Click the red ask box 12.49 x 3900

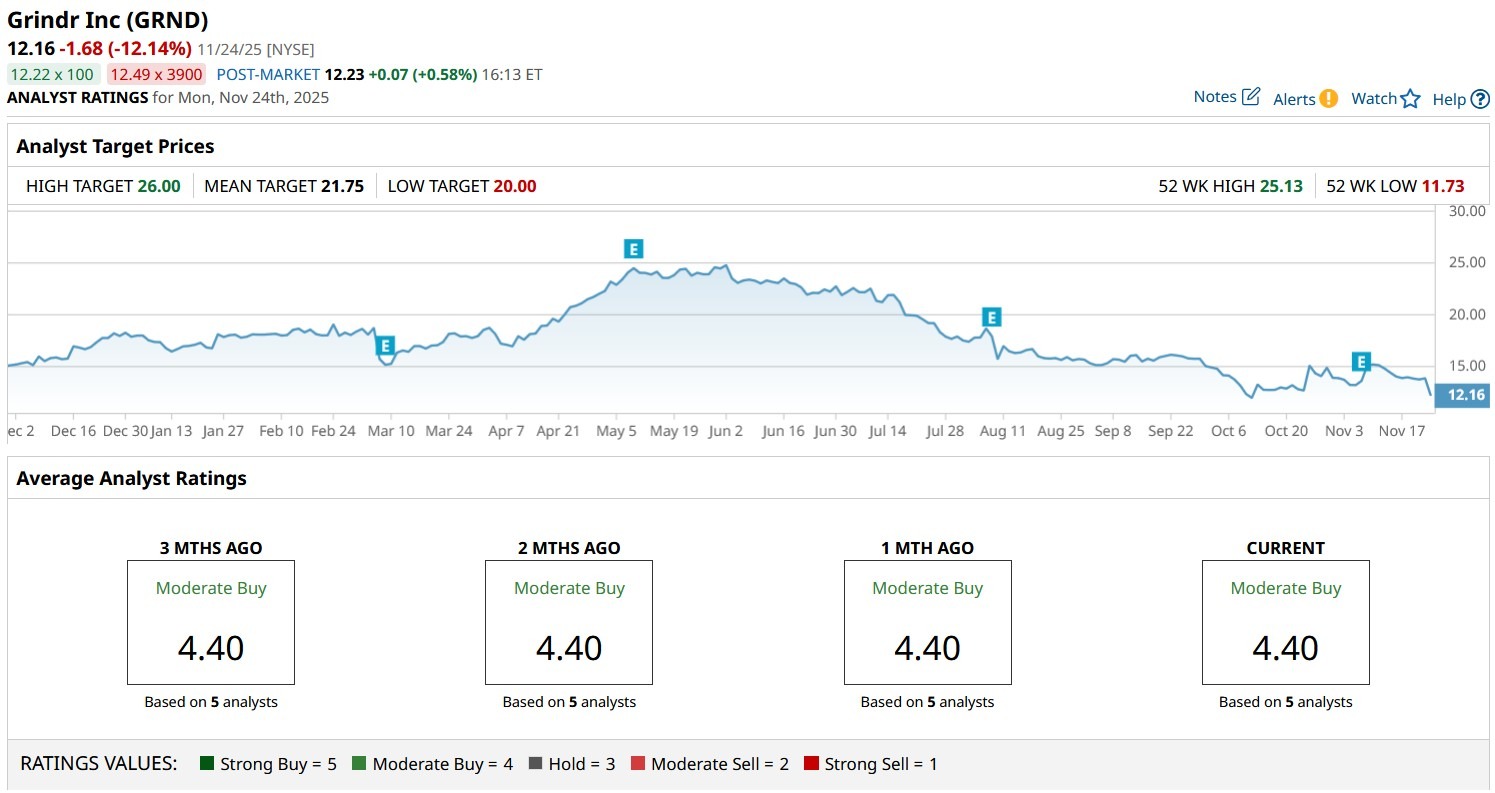pyautogui.click(x=156, y=74)
